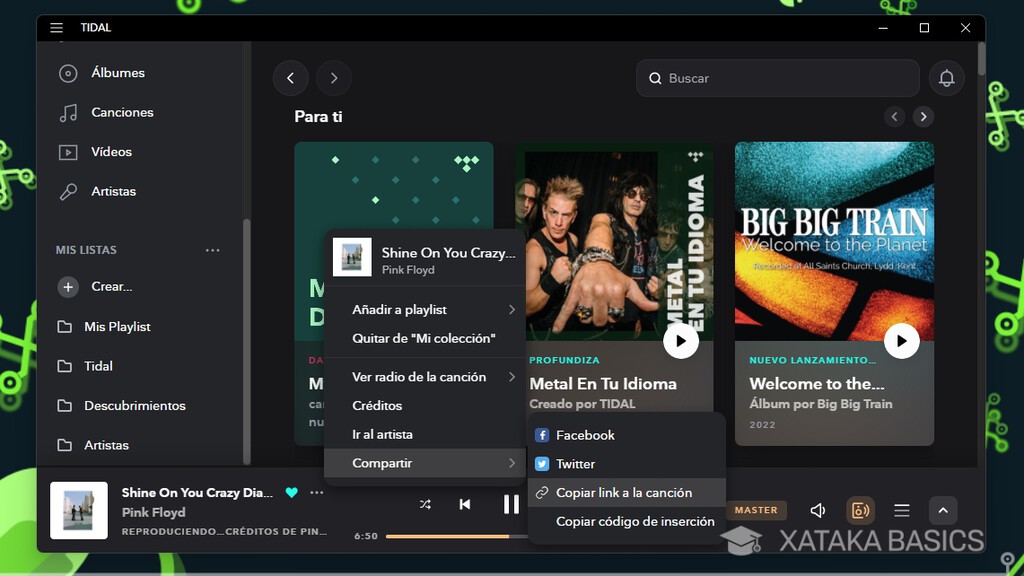Viewport: 1024px width, 576px height.
Task: Open the Big Big Train album cover
Action: tap(834, 242)
